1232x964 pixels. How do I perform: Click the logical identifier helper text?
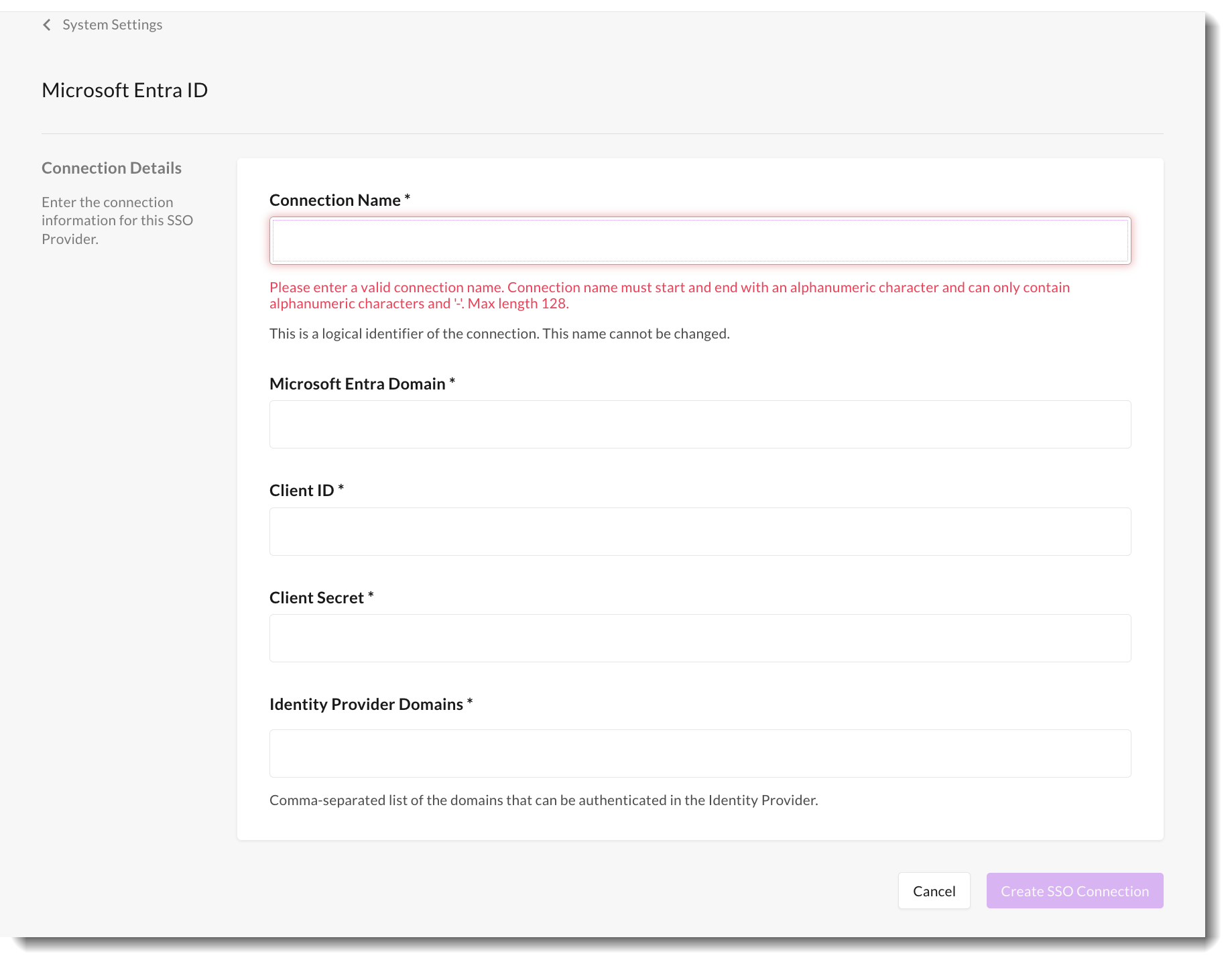click(499, 334)
